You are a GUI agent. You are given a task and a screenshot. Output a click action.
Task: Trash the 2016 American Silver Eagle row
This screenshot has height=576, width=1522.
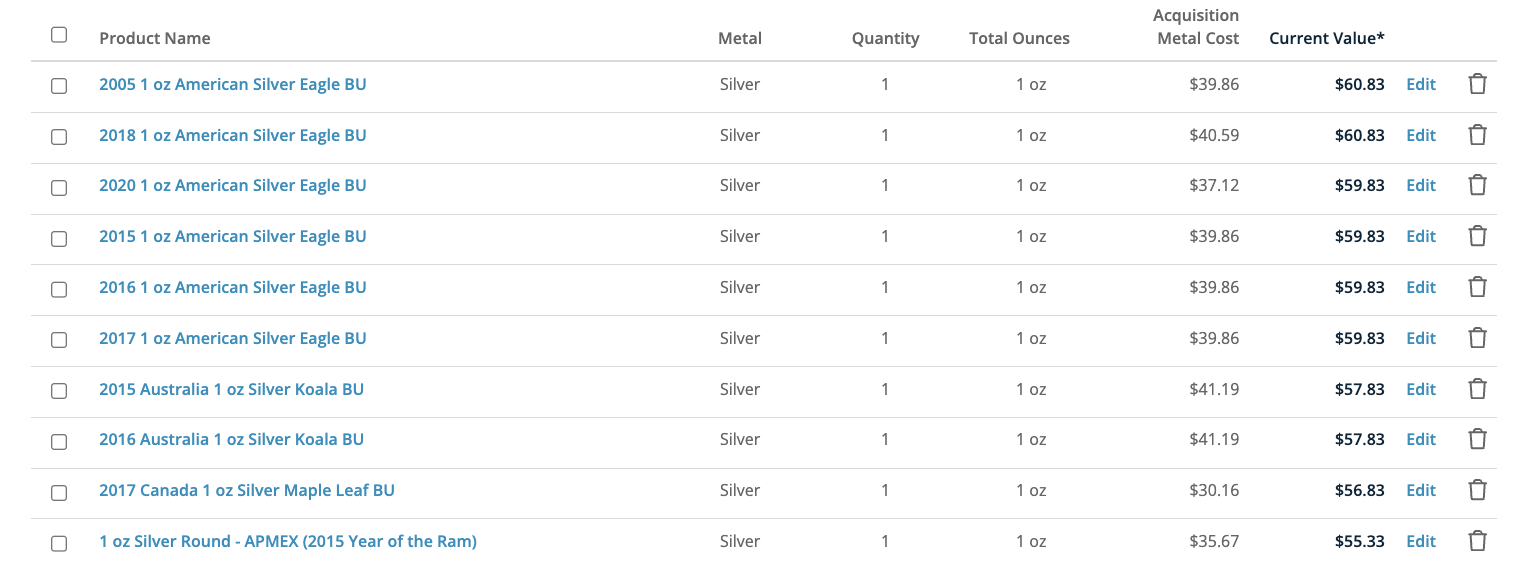(x=1477, y=287)
